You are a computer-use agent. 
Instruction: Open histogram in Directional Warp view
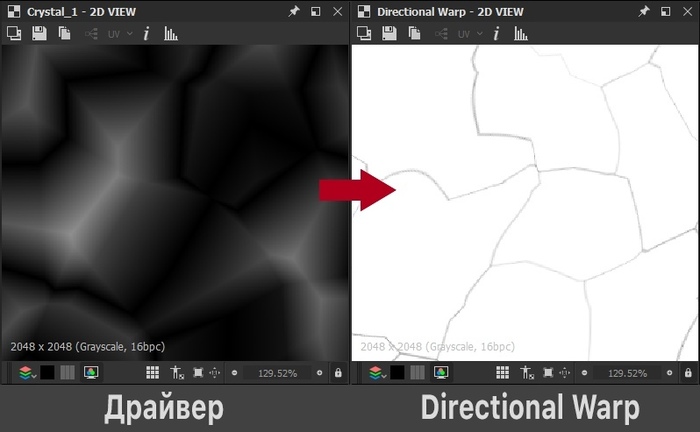point(520,33)
